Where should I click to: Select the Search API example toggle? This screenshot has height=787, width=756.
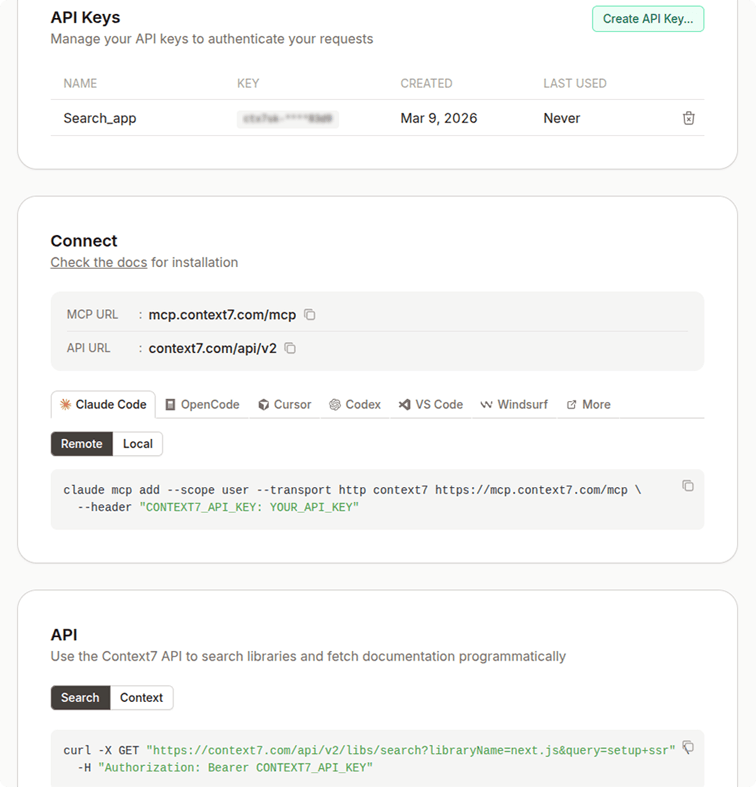(x=80, y=698)
